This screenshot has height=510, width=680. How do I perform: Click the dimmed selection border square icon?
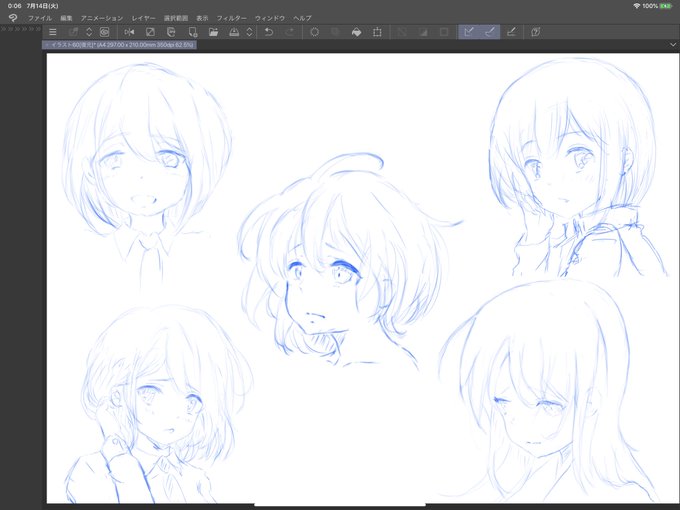pyautogui.click(x=444, y=32)
